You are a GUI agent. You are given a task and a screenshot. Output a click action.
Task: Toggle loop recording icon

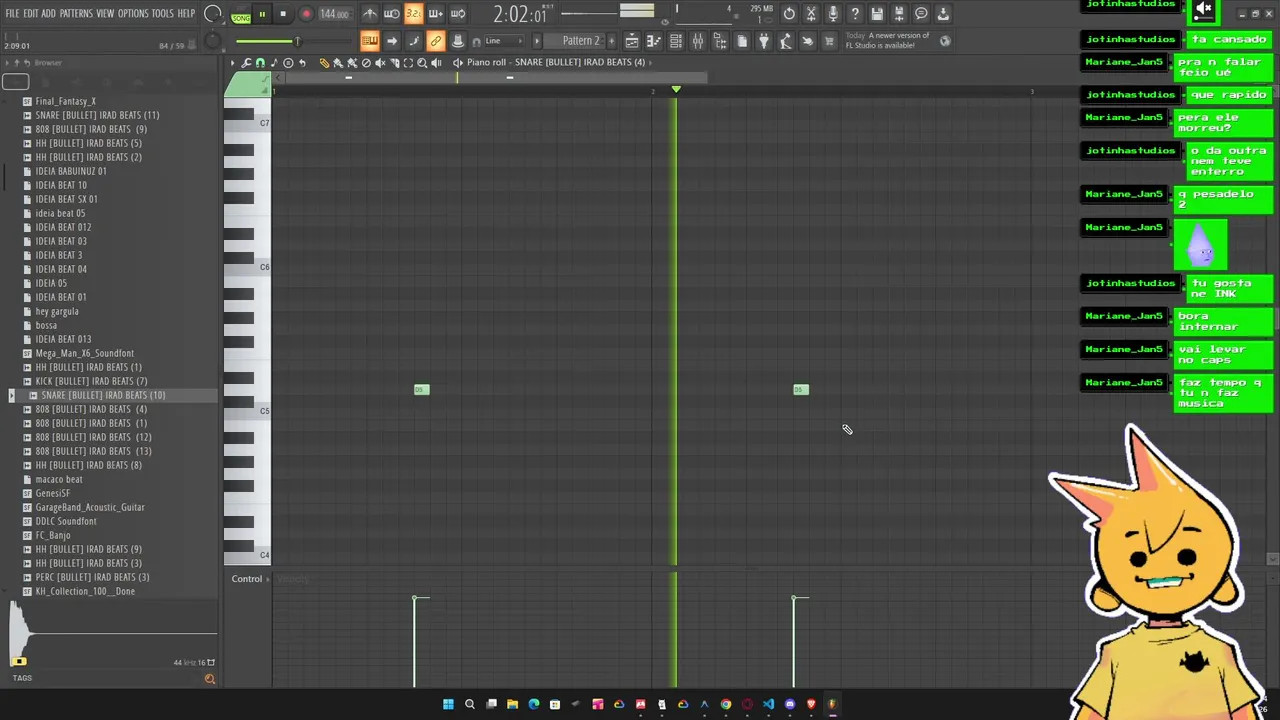[x=457, y=14]
